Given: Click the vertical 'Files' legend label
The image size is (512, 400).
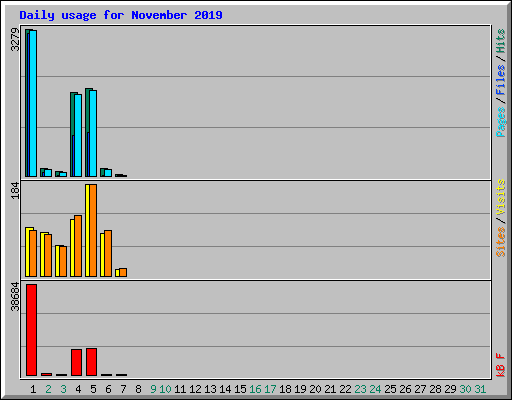Looking at the screenshot, I should coord(501,79).
